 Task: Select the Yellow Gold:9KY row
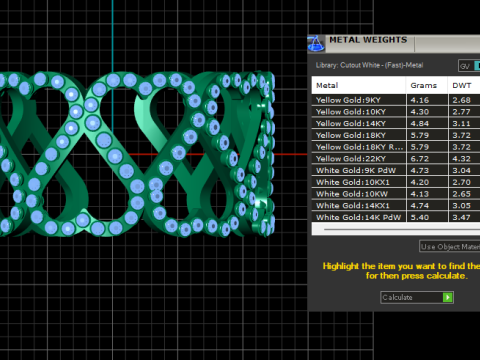click(396, 100)
